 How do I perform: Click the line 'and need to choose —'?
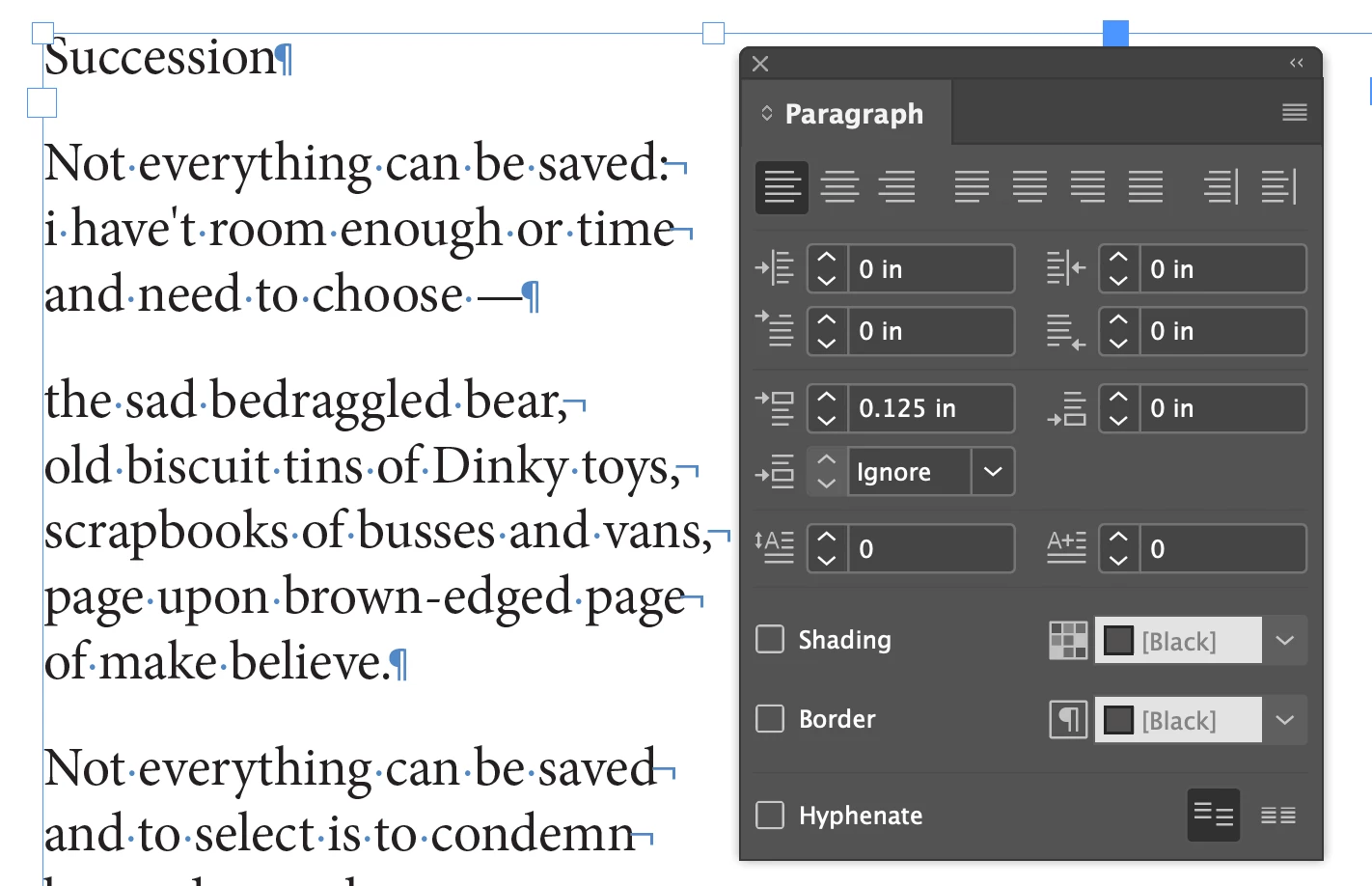tap(283, 293)
